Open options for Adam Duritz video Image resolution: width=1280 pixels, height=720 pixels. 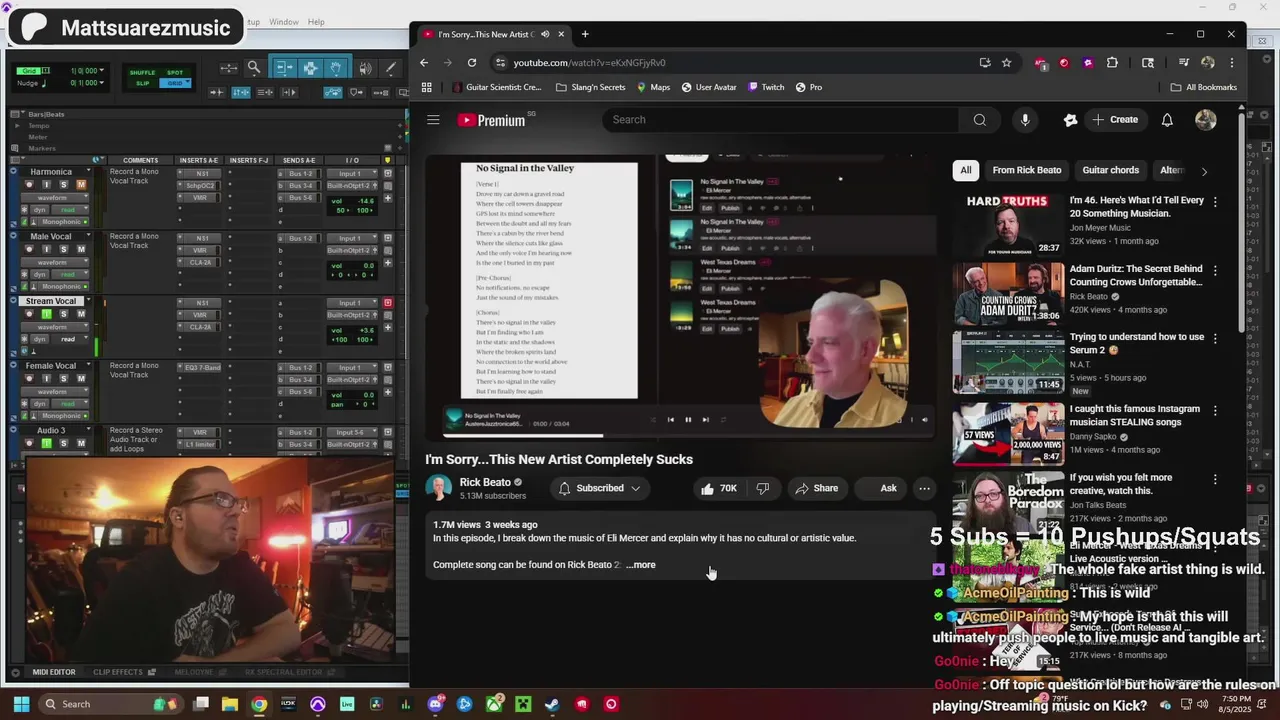[x=1215, y=270]
